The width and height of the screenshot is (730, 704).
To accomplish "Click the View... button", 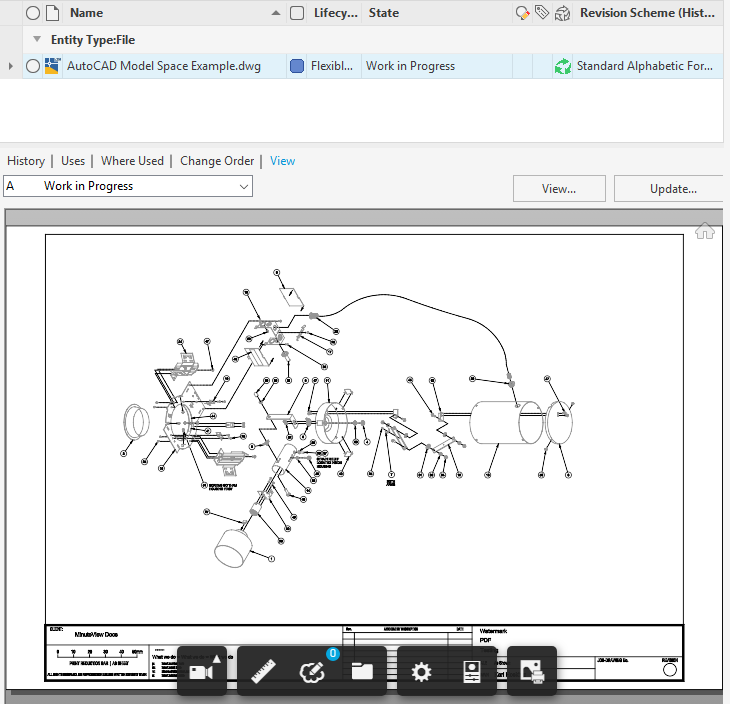I will coord(559,189).
